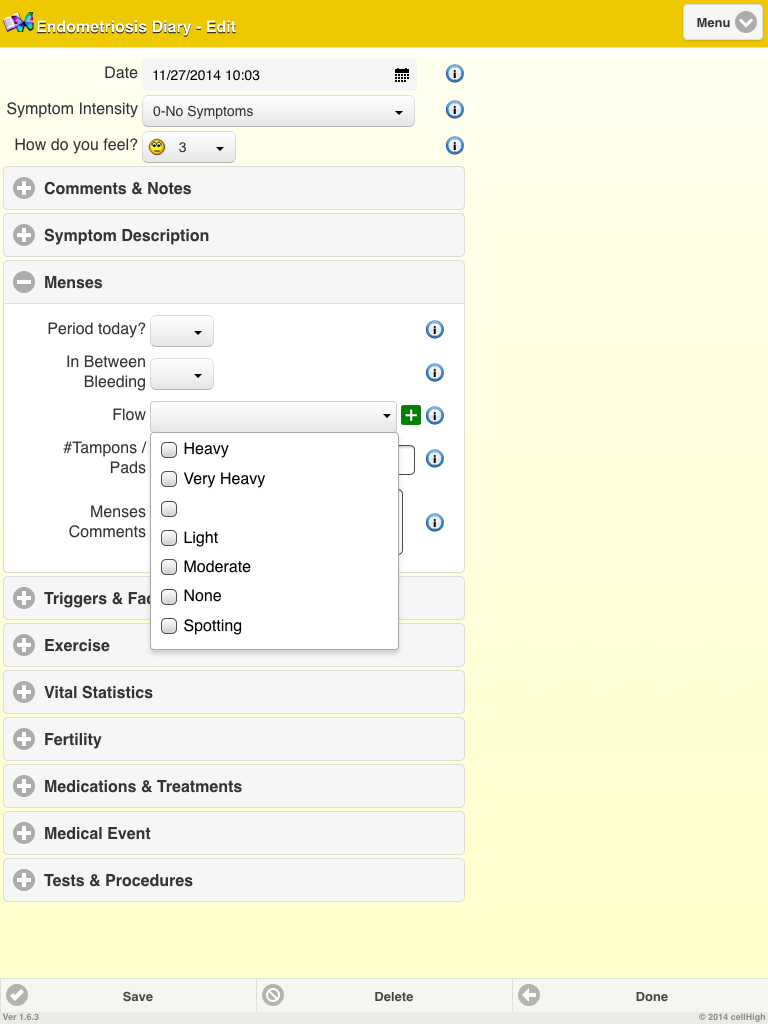
Task: Close the Flow dropdown list
Action: point(273,417)
